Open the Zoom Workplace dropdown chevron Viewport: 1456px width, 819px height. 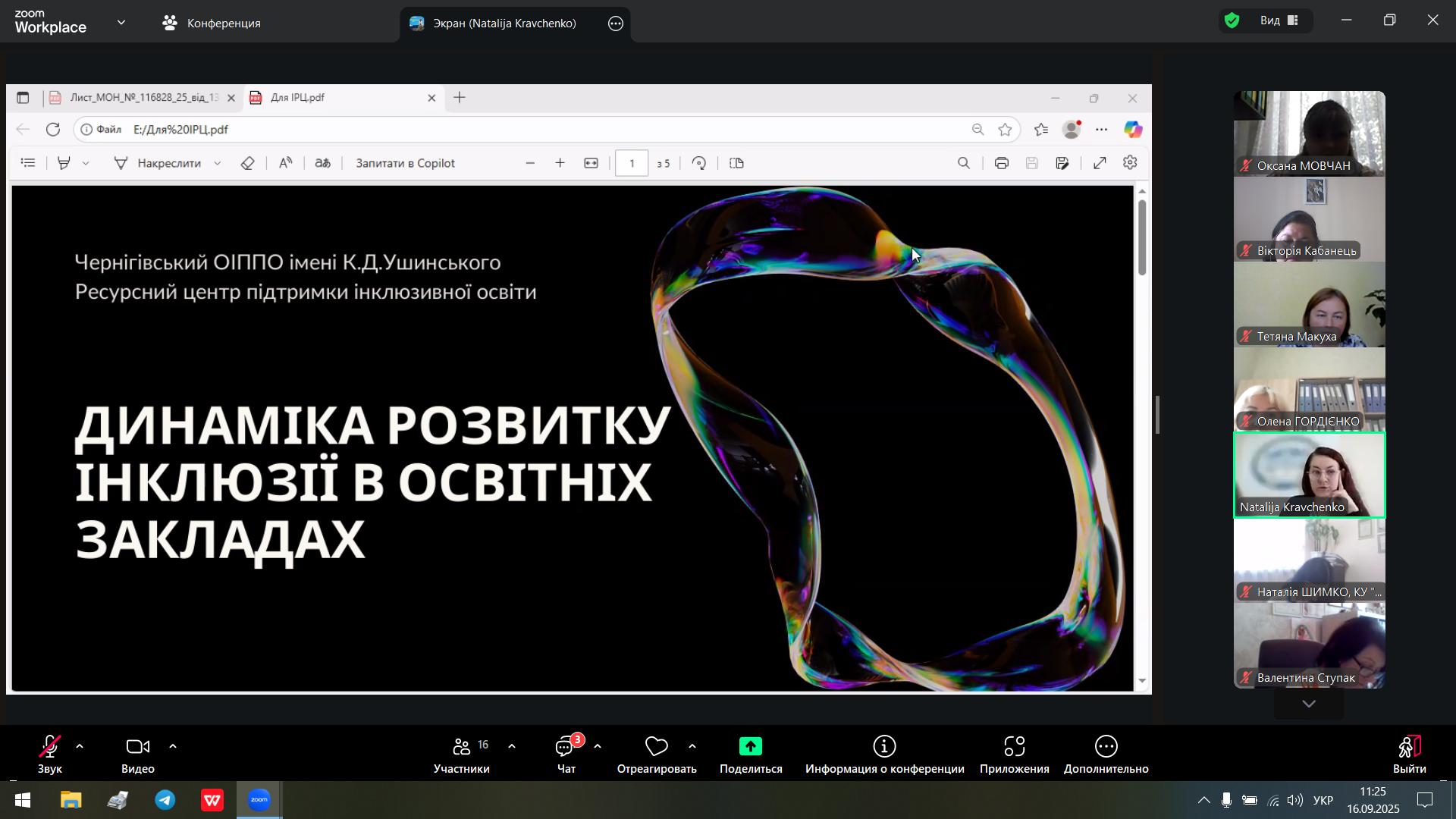pyautogui.click(x=121, y=23)
